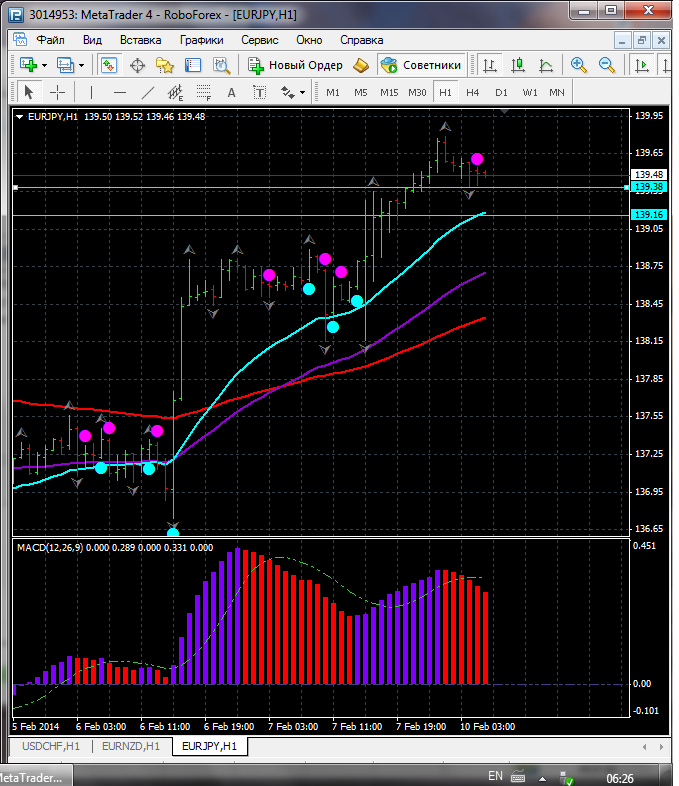Image resolution: width=679 pixels, height=786 pixels.
Task: Click the document icon in the menu bar
Action: pyautogui.click(x=20, y=40)
